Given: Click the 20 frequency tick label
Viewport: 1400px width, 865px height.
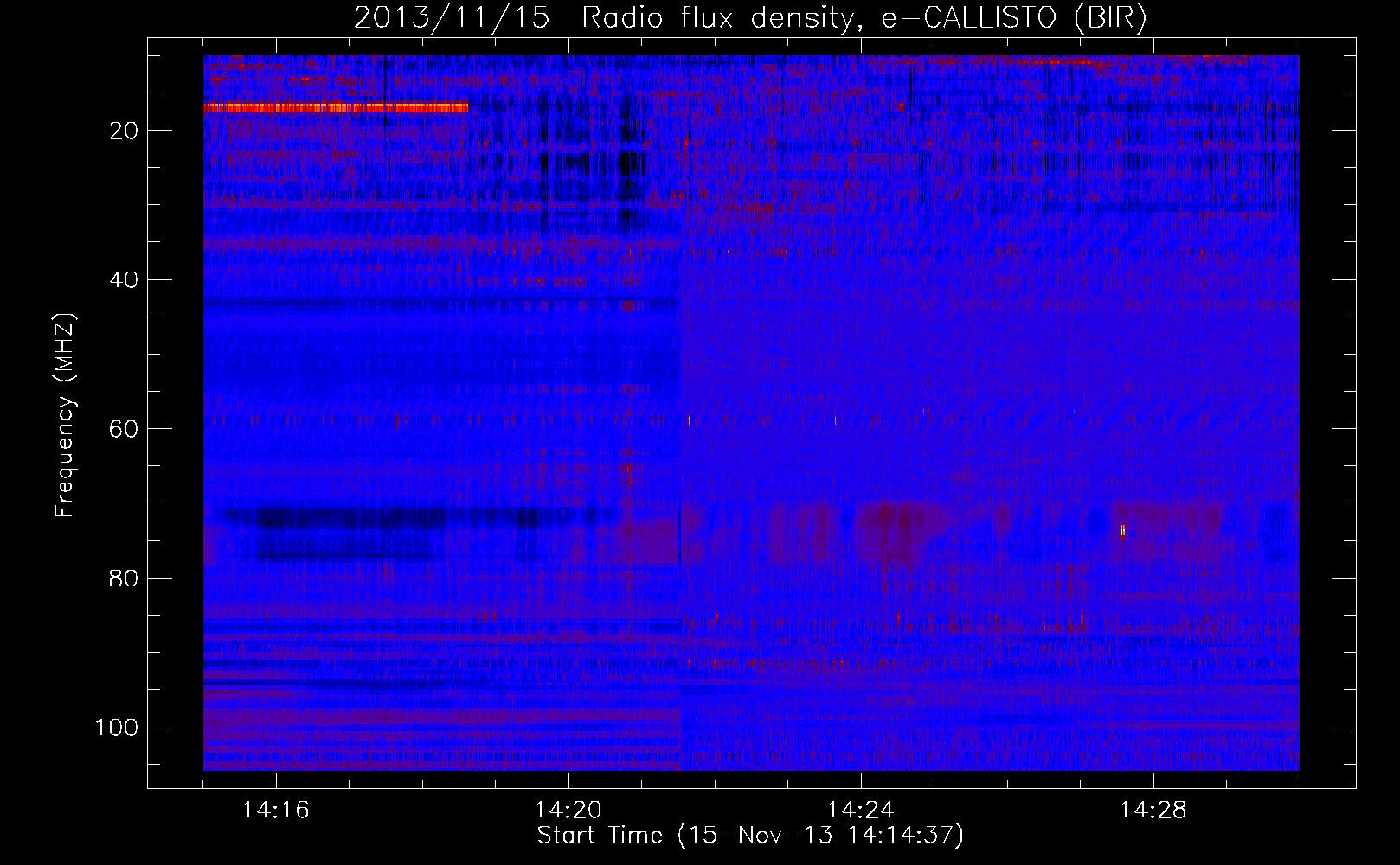Looking at the screenshot, I should [125, 131].
